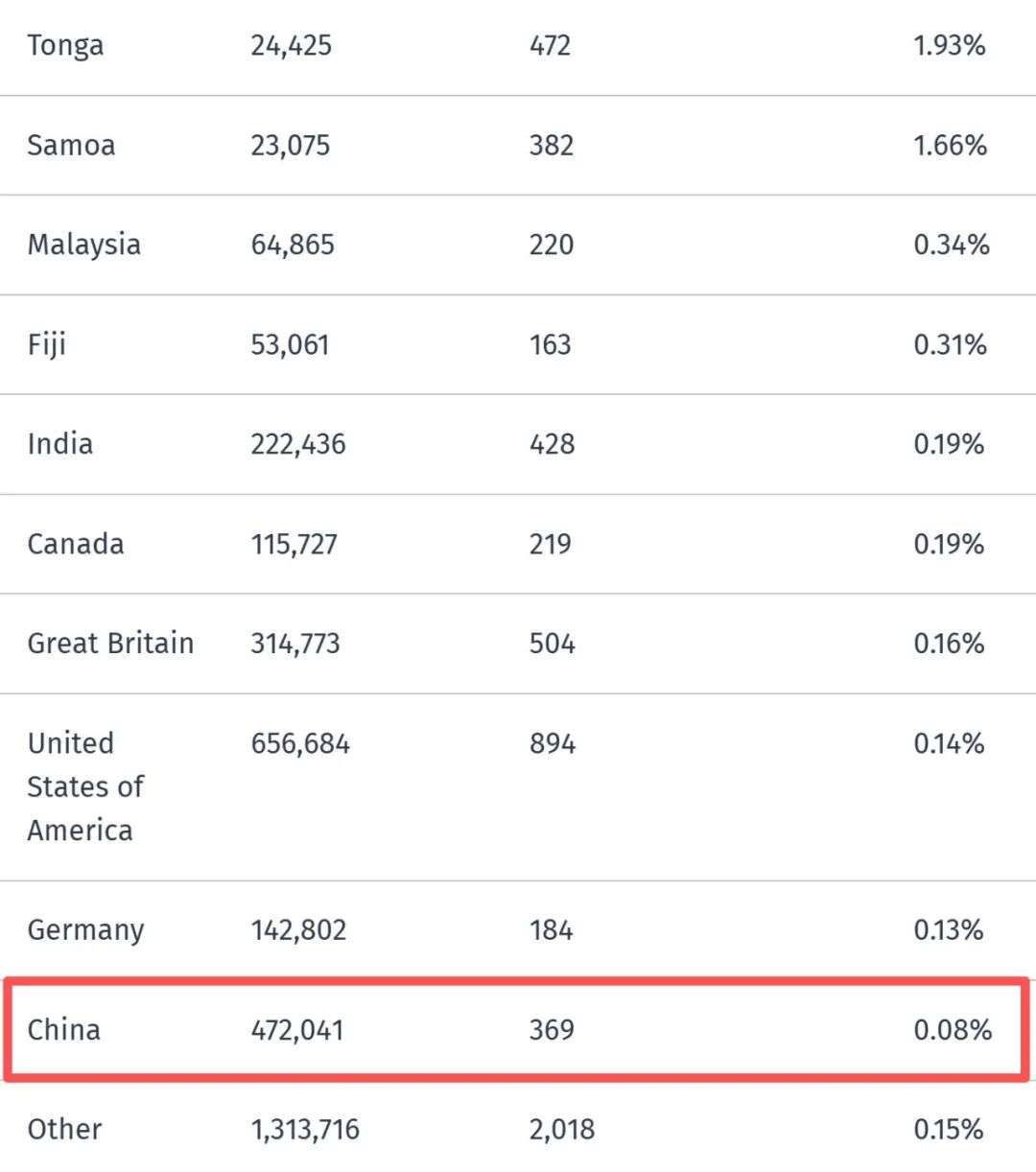Select India's 428 count value
The height and width of the screenshot is (1172, 1036).
click(x=552, y=444)
